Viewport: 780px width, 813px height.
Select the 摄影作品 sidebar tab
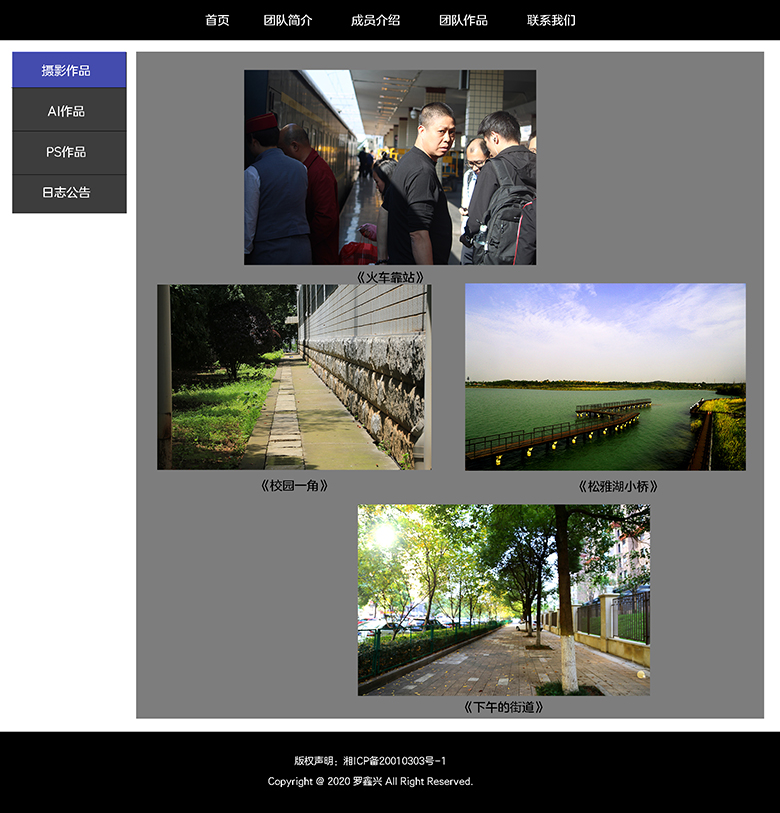(x=69, y=70)
